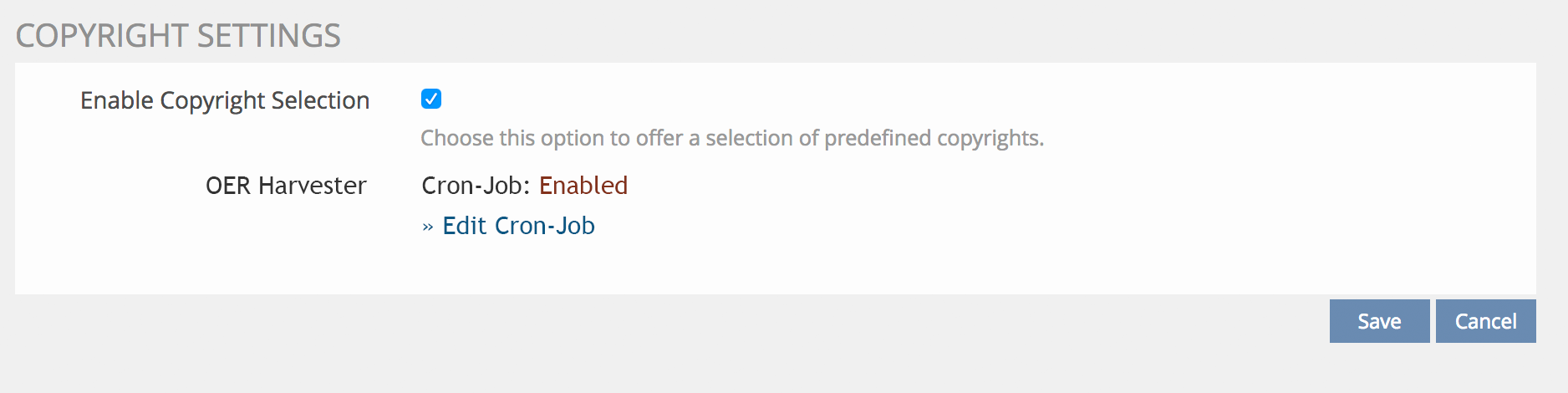
Task: Click the Copyright Settings section heading
Action: click(178, 36)
